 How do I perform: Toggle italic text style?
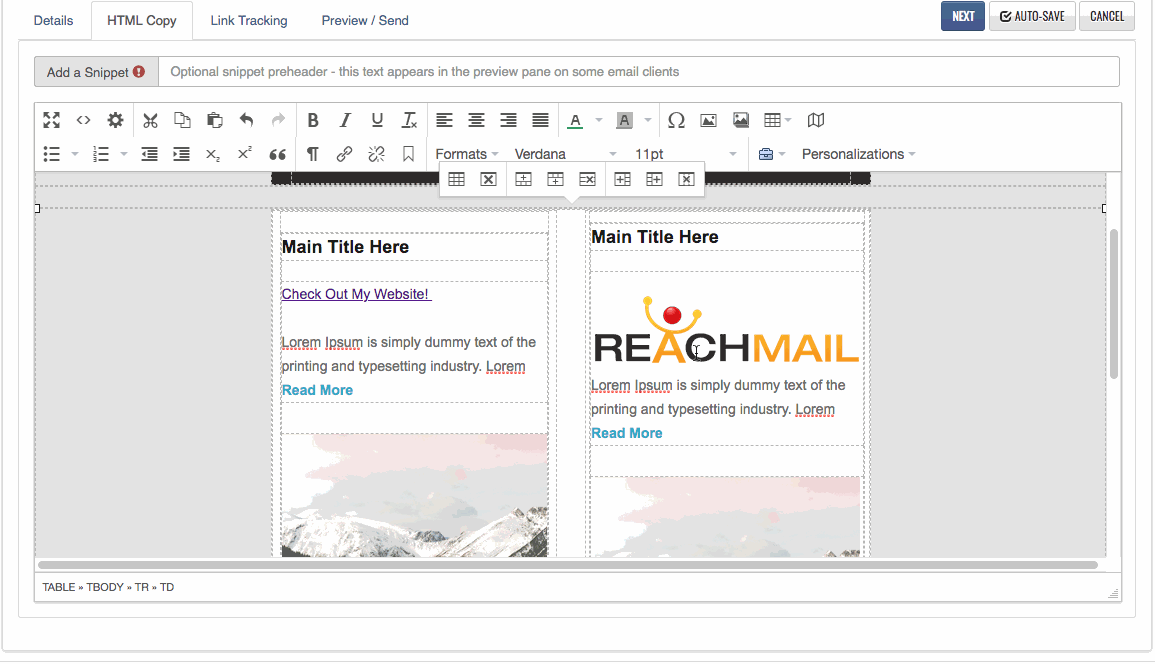point(345,120)
